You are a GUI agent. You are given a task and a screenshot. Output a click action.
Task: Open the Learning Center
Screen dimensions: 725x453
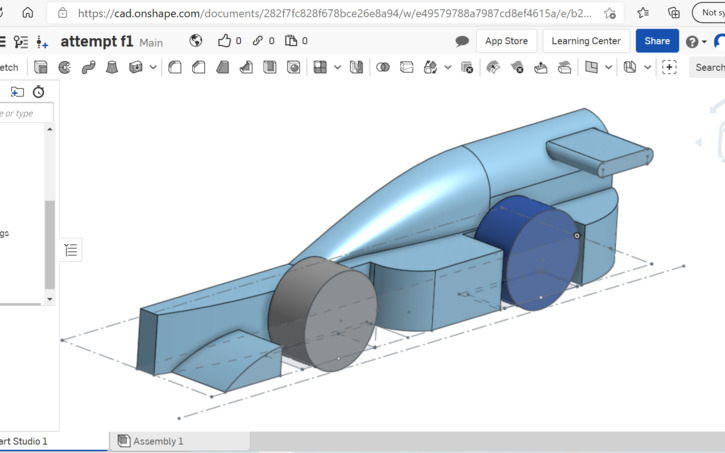[586, 41]
